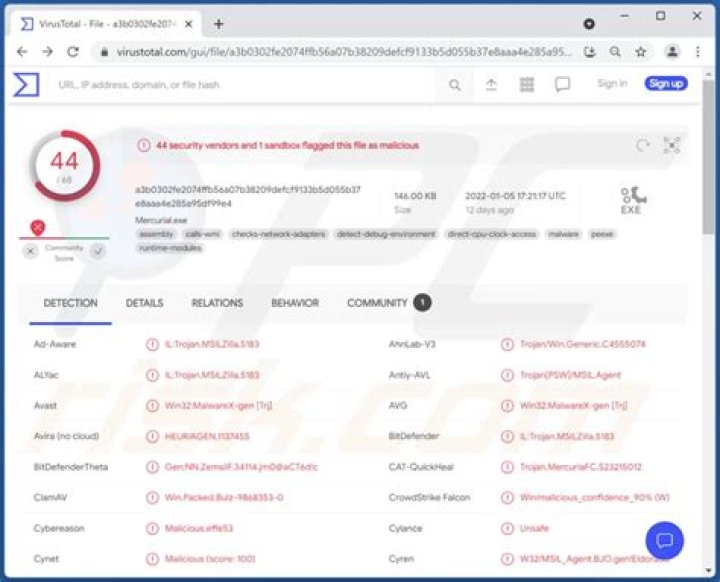The image size is (720, 582).
Task: Click the search magnifier icon
Action: click(455, 85)
